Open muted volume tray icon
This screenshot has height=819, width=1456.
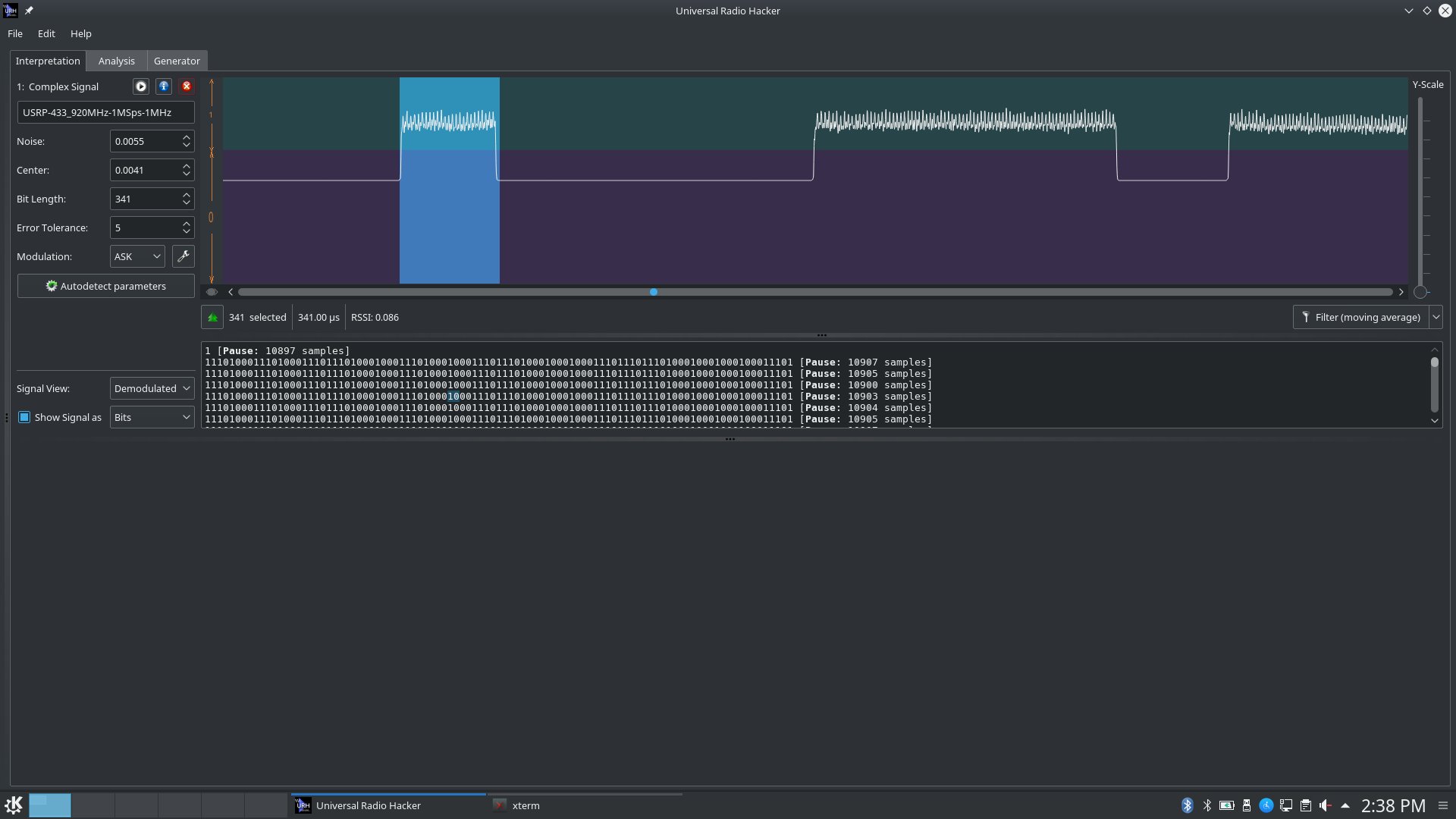tap(1326, 805)
